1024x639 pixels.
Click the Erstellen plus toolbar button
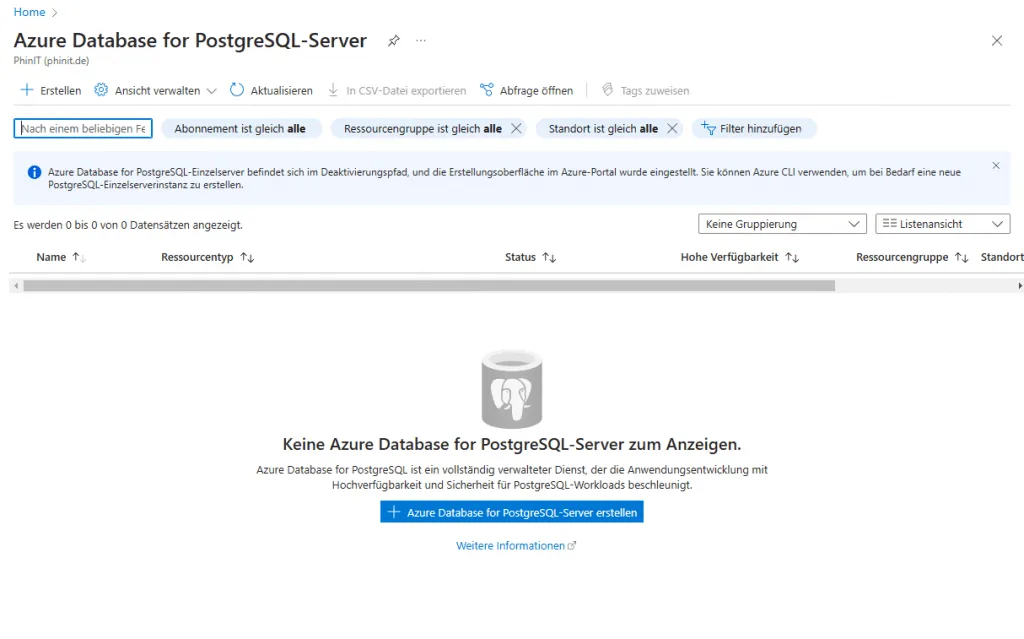click(51, 90)
